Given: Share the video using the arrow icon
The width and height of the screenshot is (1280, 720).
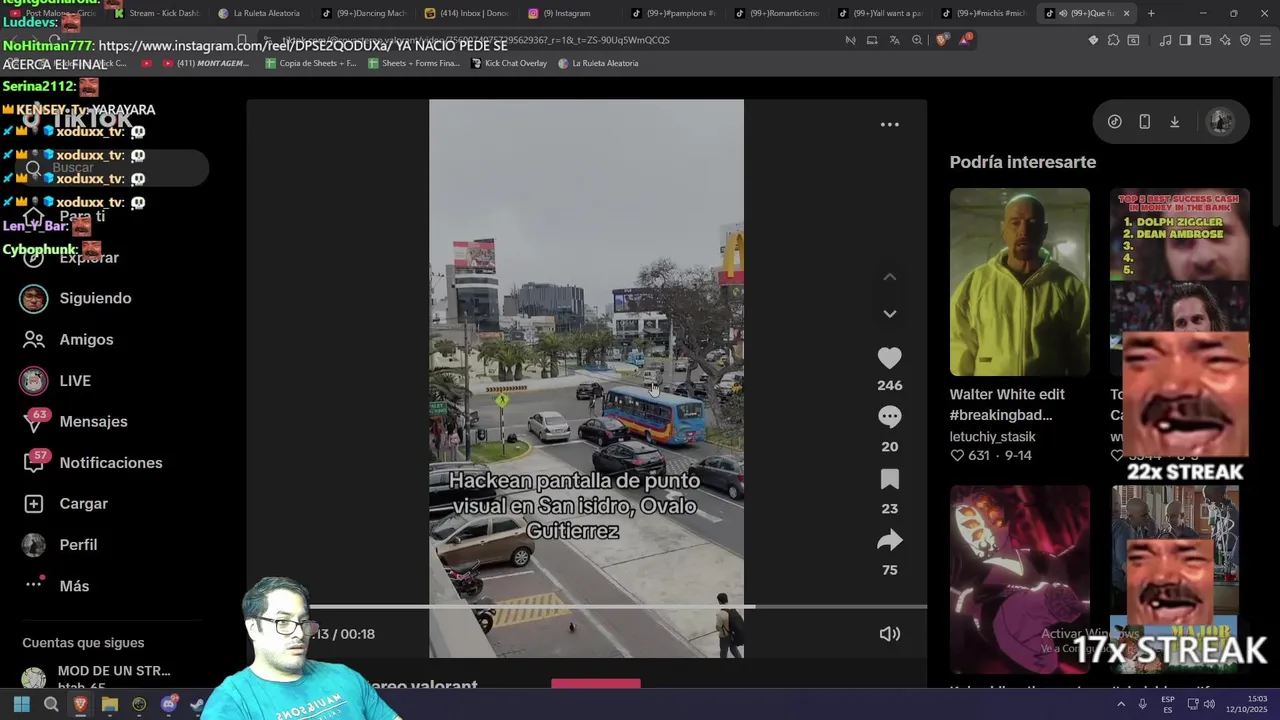Looking at the screenshot, I should pos(889,541).
